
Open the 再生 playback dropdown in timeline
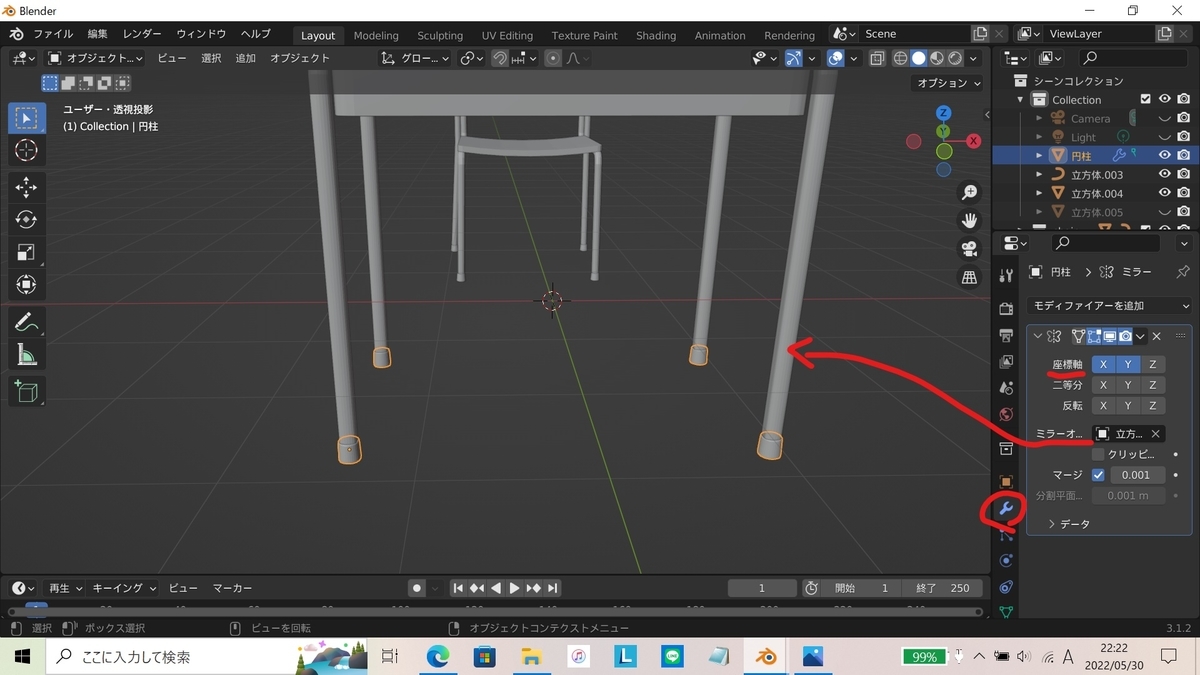pyautogui.click(x=65, y=588)
